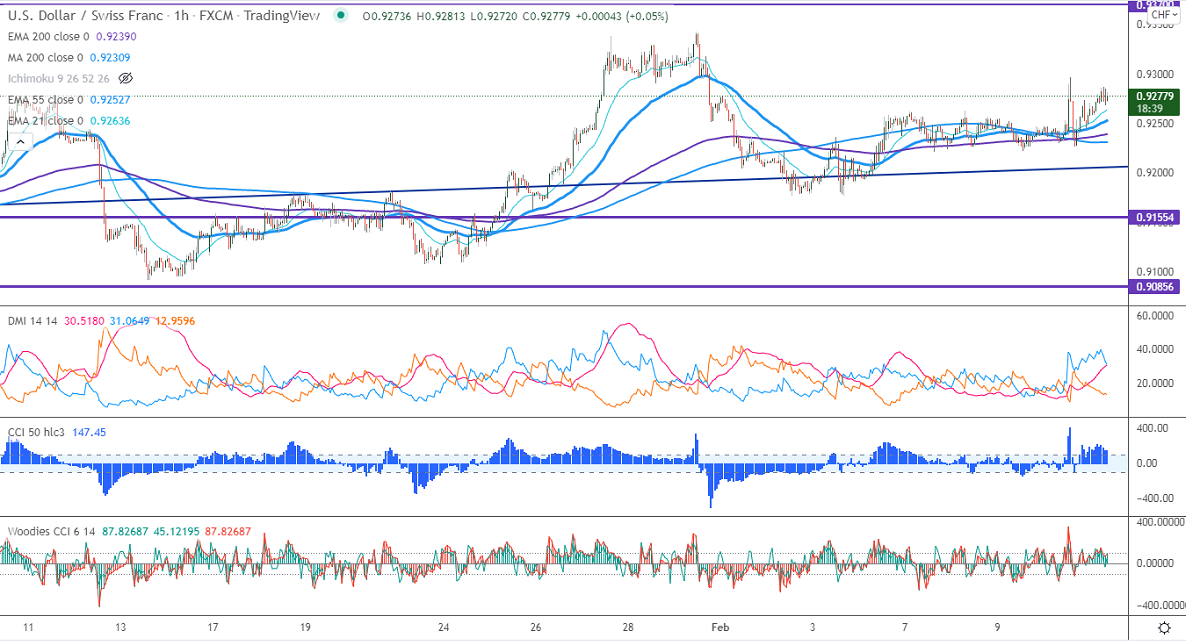
Task: Click the 0.93000 price axis label
Action: (x=1155, y=74)
